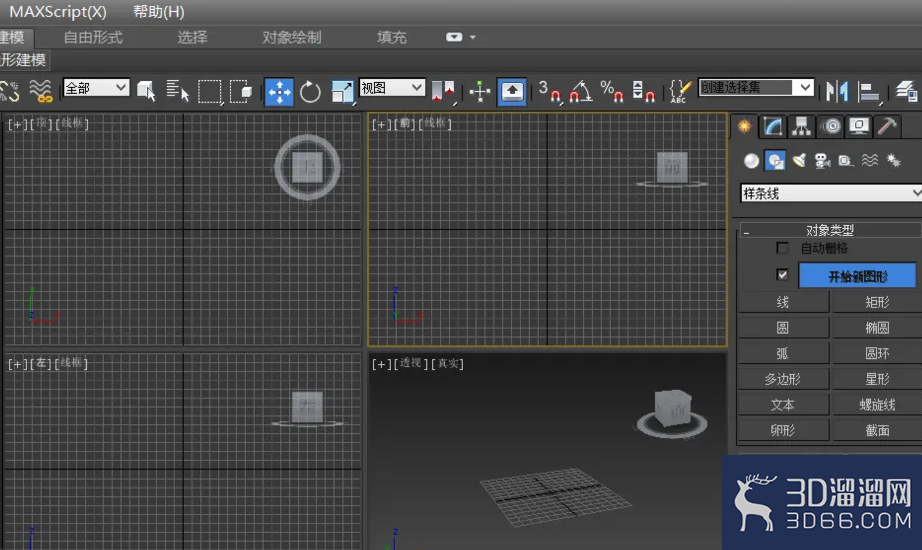The image size is (922, 550).
Task: Select the Space Warps waves icon
Action: pos(870,161)
